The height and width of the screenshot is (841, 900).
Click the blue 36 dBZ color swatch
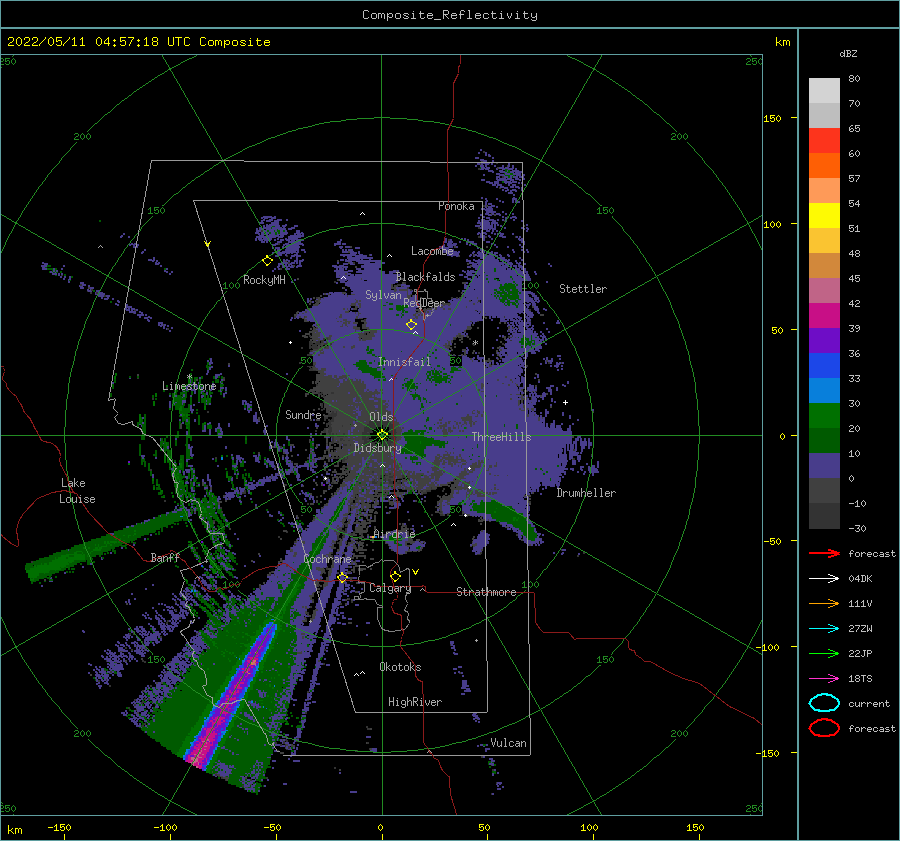pyautogui.click(x=824, y=365)
